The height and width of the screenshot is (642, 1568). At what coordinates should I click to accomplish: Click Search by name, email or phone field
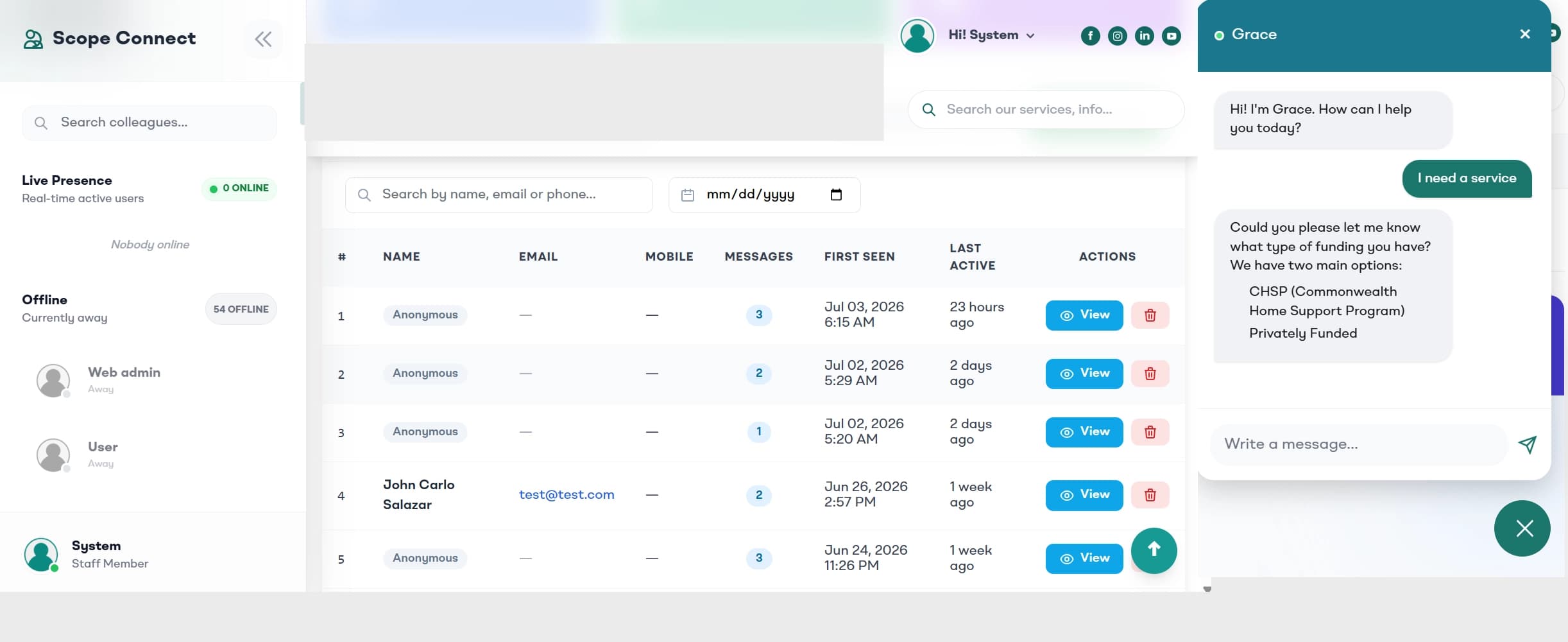[499, 195]
